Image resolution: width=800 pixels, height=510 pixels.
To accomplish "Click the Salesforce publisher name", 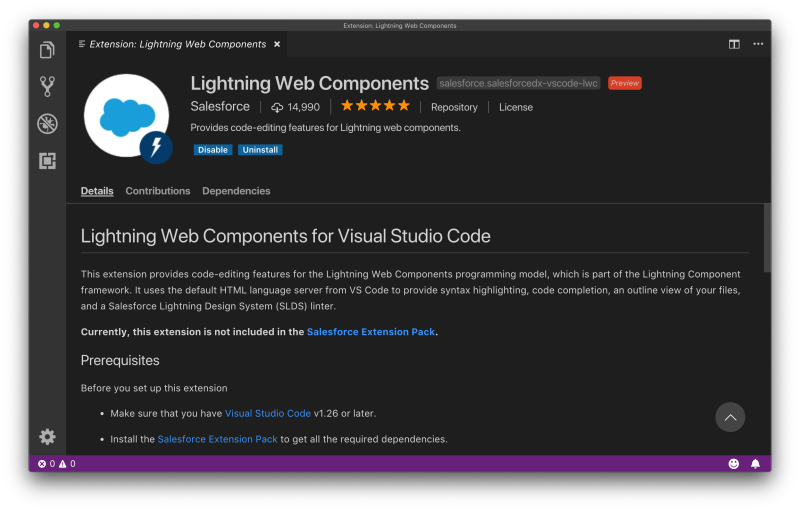I will point(220,107).
